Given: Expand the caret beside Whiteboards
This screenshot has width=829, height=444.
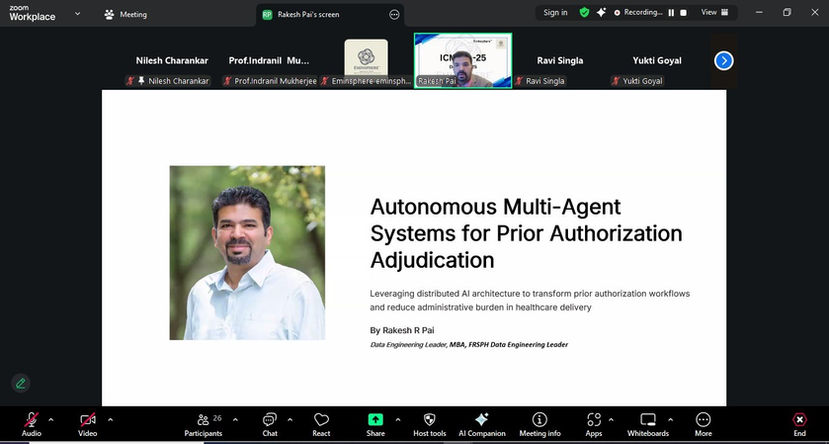Looking at the screenshot, I should click(x=670, y=420).
